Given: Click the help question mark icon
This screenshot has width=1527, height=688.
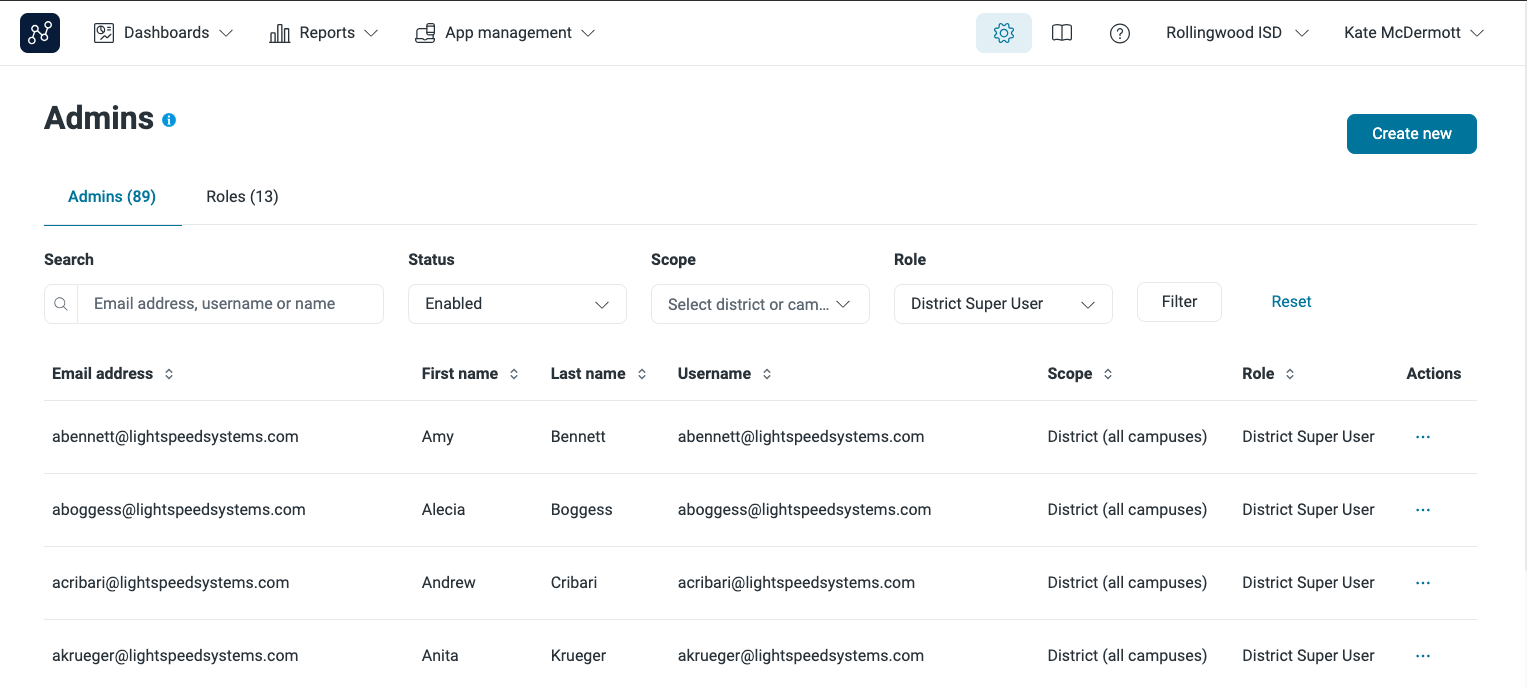Looking at the screenshot, I should [1120, 33].
